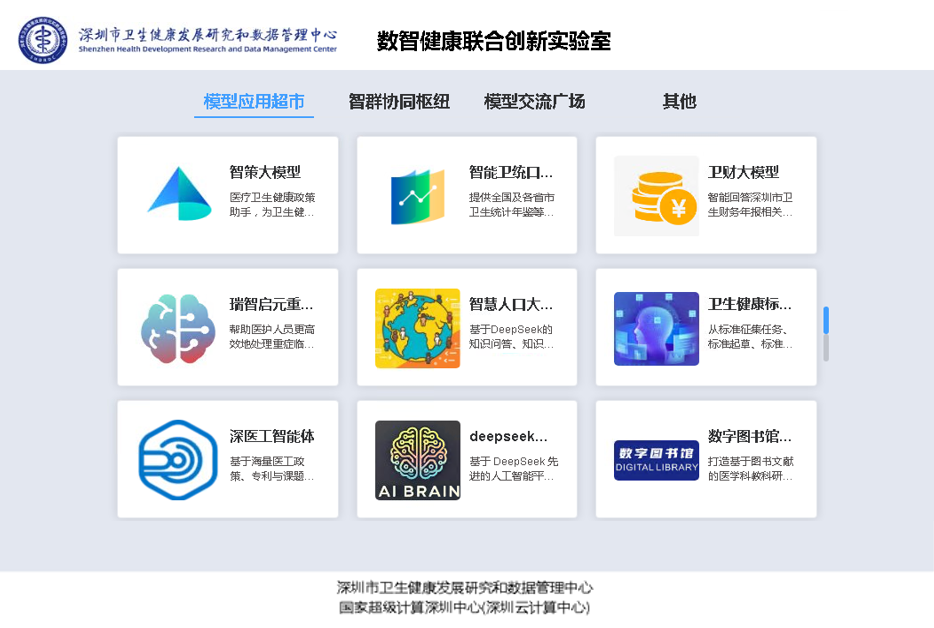Select the 其他 tab
This screenshot has height=628, width=934.
[x=679, y=100]
